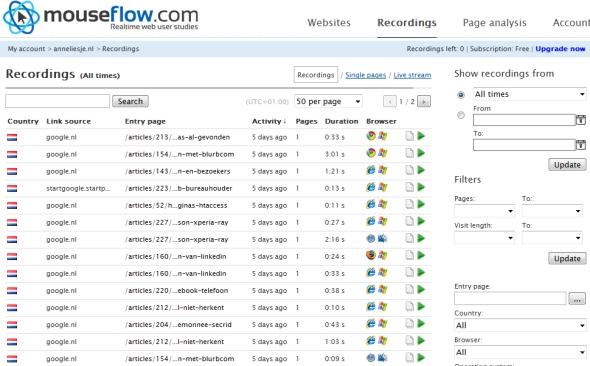Open page details icon for the 1:03 s recording
This screenshot has height=366, width=590.
[x=409, y=341]
